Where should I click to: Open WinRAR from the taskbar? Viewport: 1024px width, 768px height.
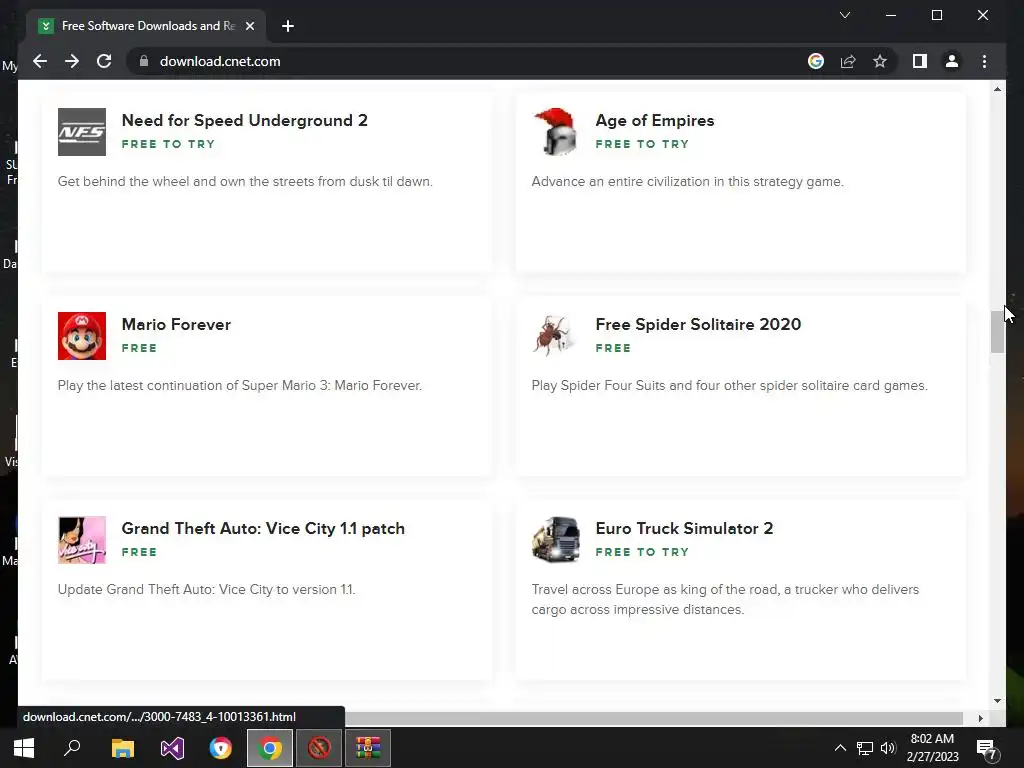click(x=368, y=748)
